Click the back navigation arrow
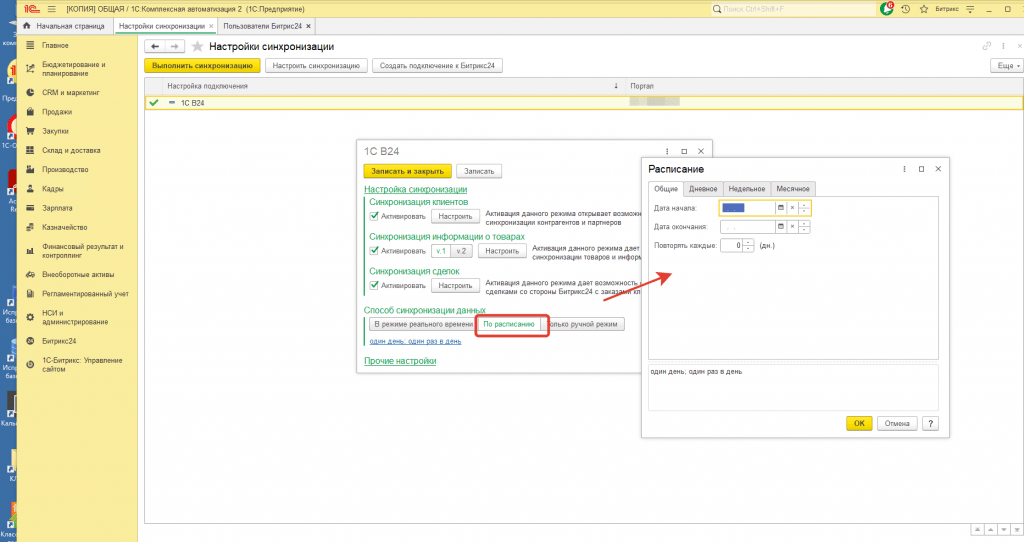Image resolution: width=1024 pixels, height=542 pixels. [155, 47]
